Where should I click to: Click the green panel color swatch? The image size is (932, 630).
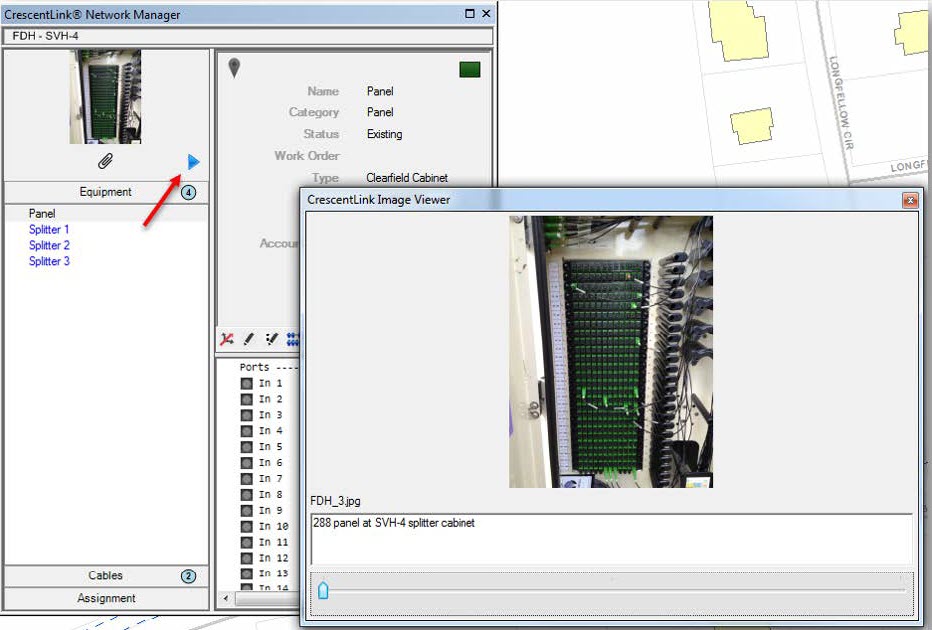(470, 70)
